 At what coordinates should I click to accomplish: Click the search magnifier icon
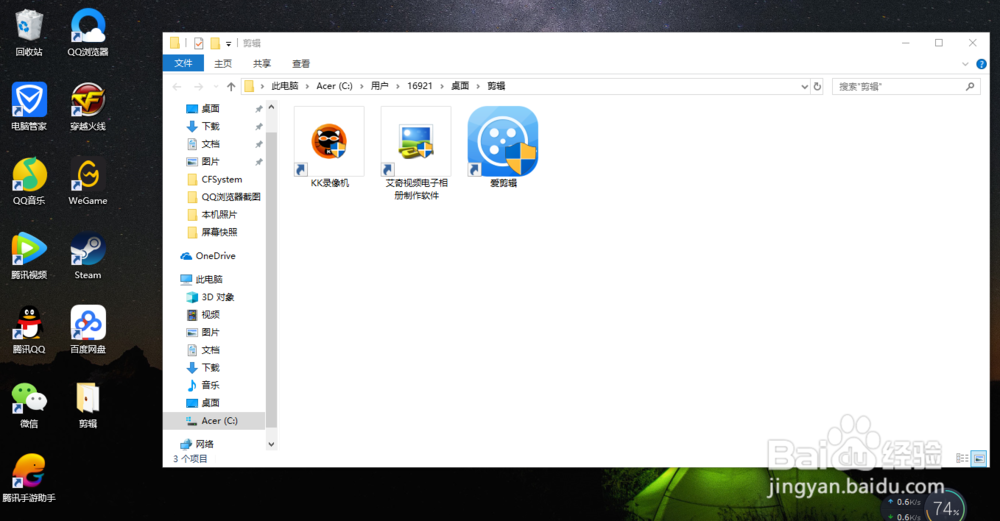point(970,86)
